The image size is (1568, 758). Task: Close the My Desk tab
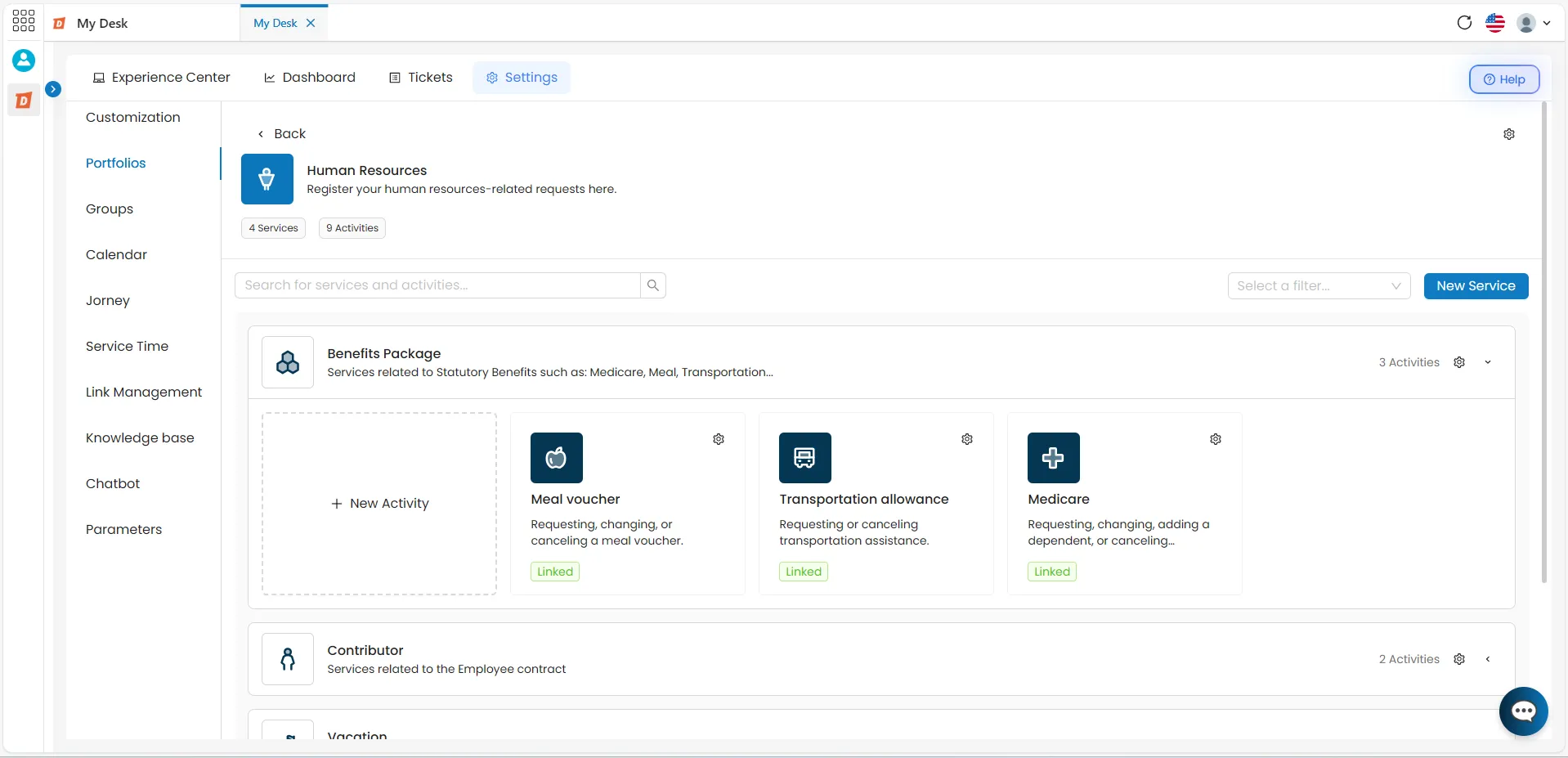[311, 23]
